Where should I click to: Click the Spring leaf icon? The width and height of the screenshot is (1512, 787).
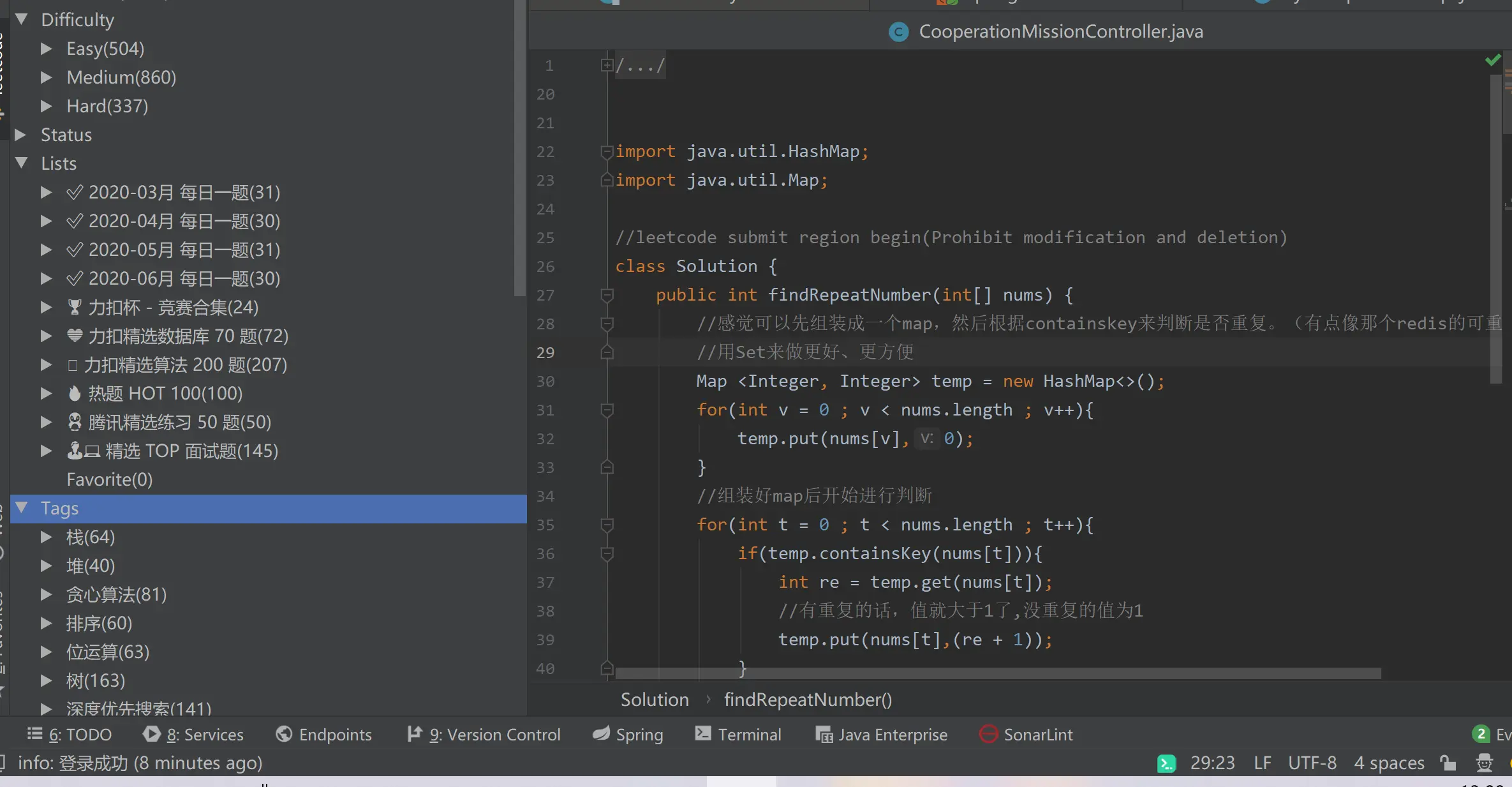point(601,734)
